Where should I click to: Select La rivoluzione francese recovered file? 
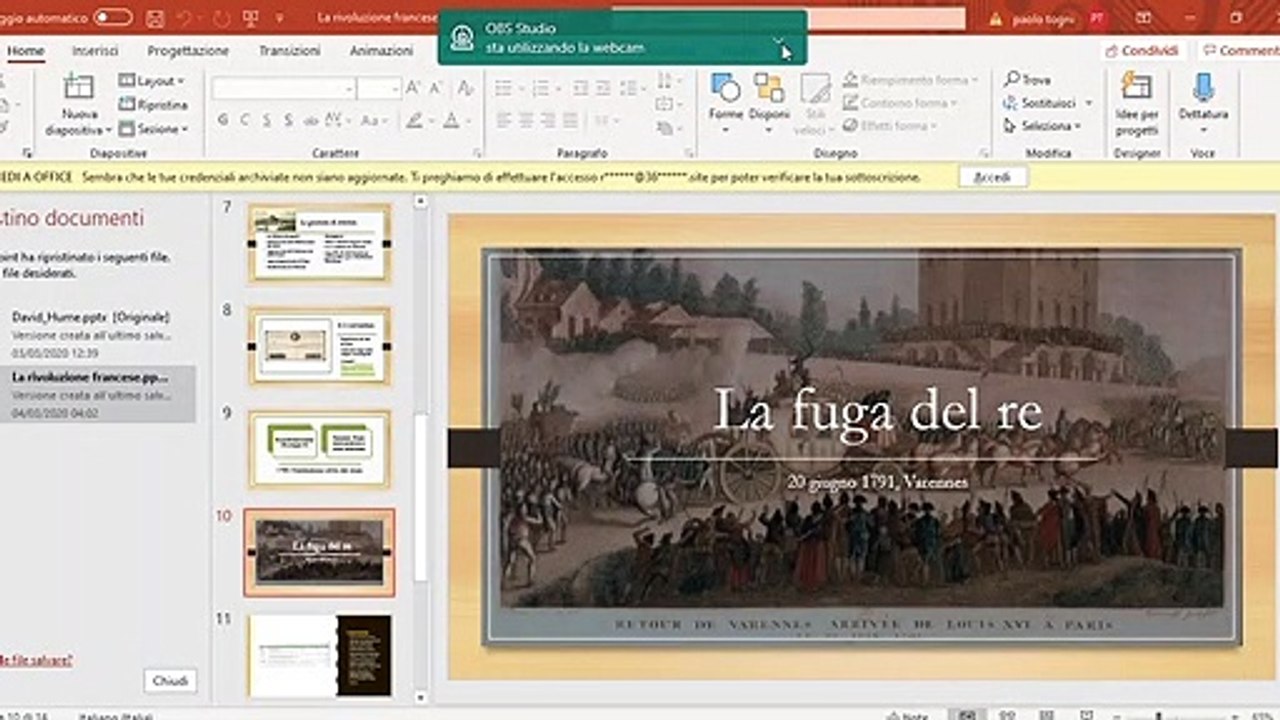tap(98, 394)
